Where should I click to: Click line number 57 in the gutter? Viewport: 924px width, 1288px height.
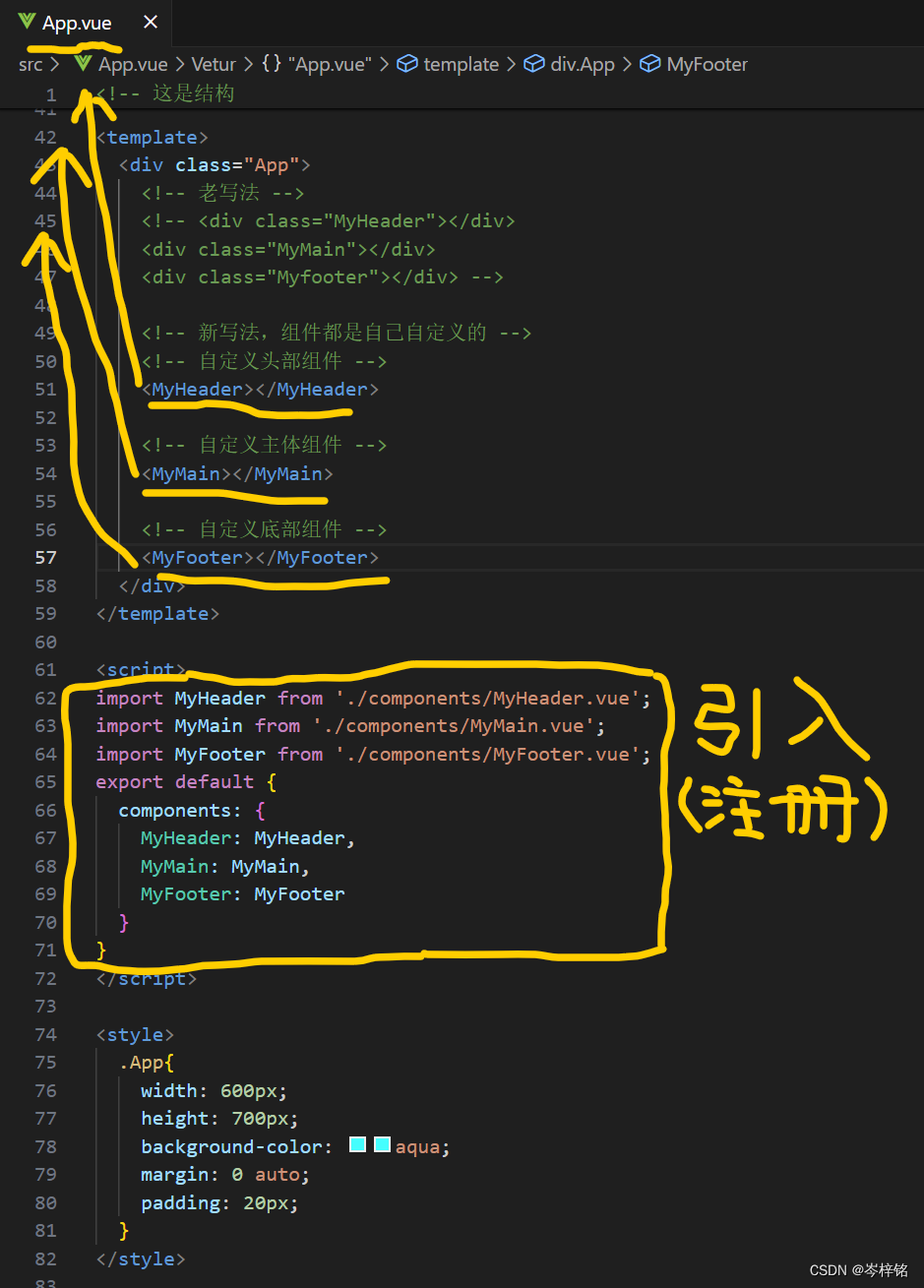coord(45,557)
